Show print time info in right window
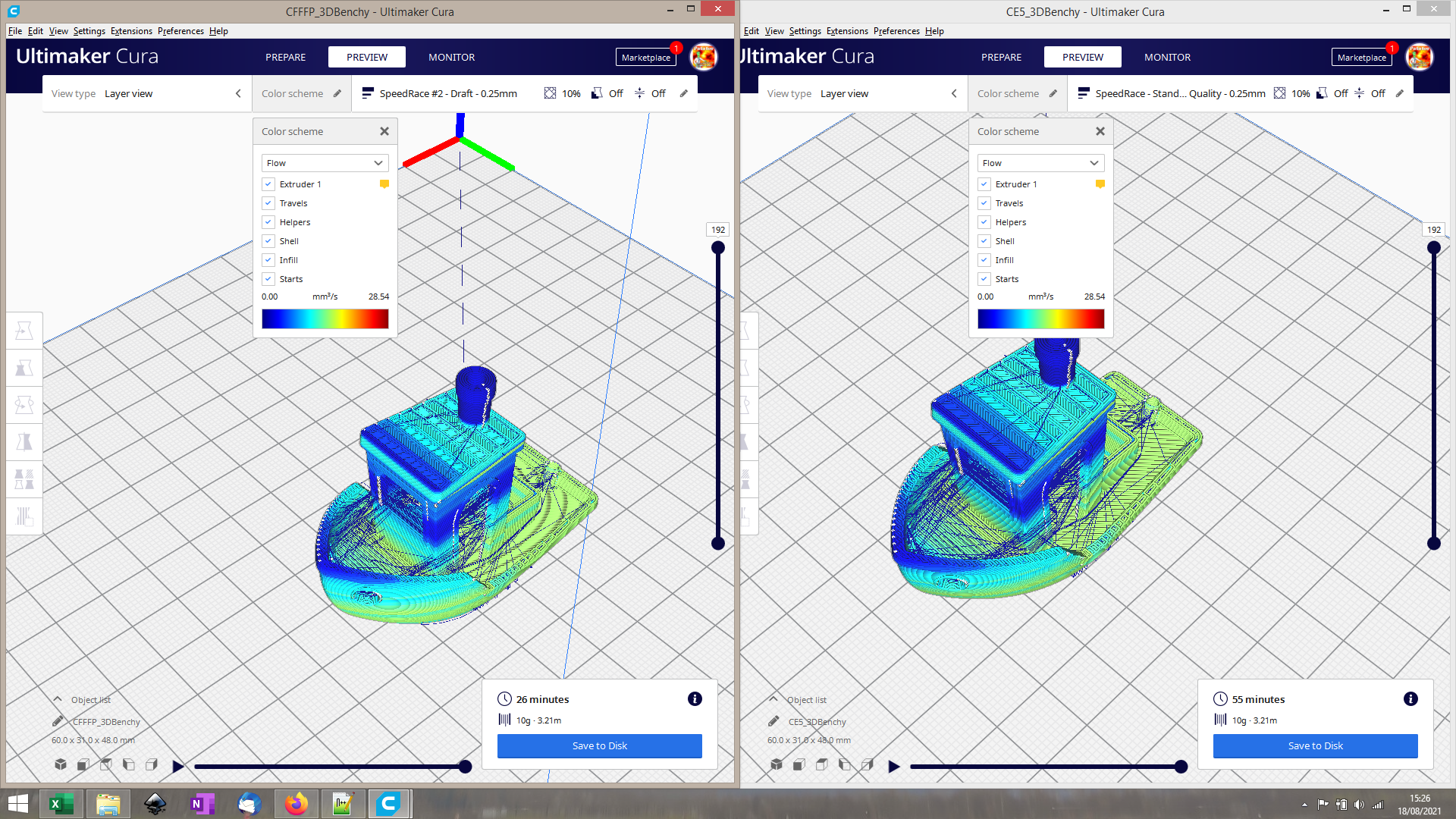This screenshot has width=1456, height=819. (1410, 699)
